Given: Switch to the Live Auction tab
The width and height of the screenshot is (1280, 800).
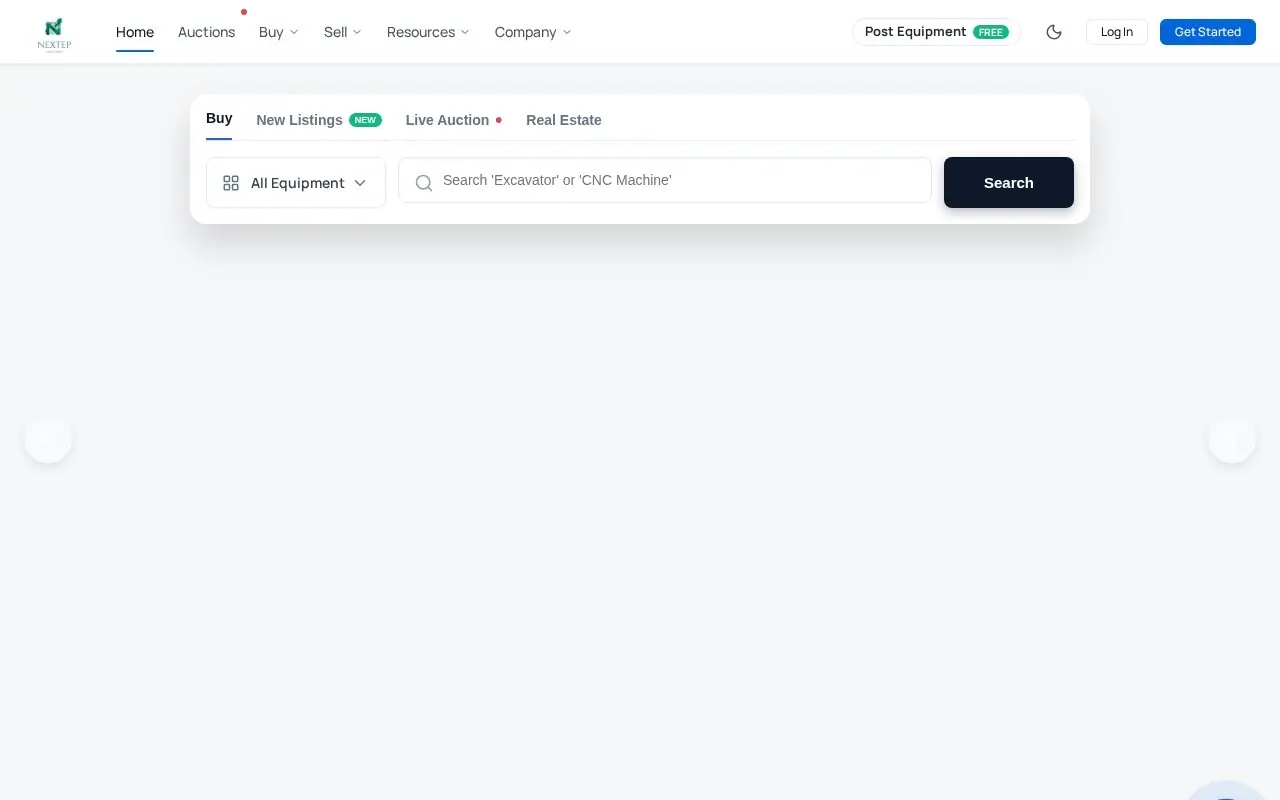Looking at the screenshot, I should click(x=454, y=120).
